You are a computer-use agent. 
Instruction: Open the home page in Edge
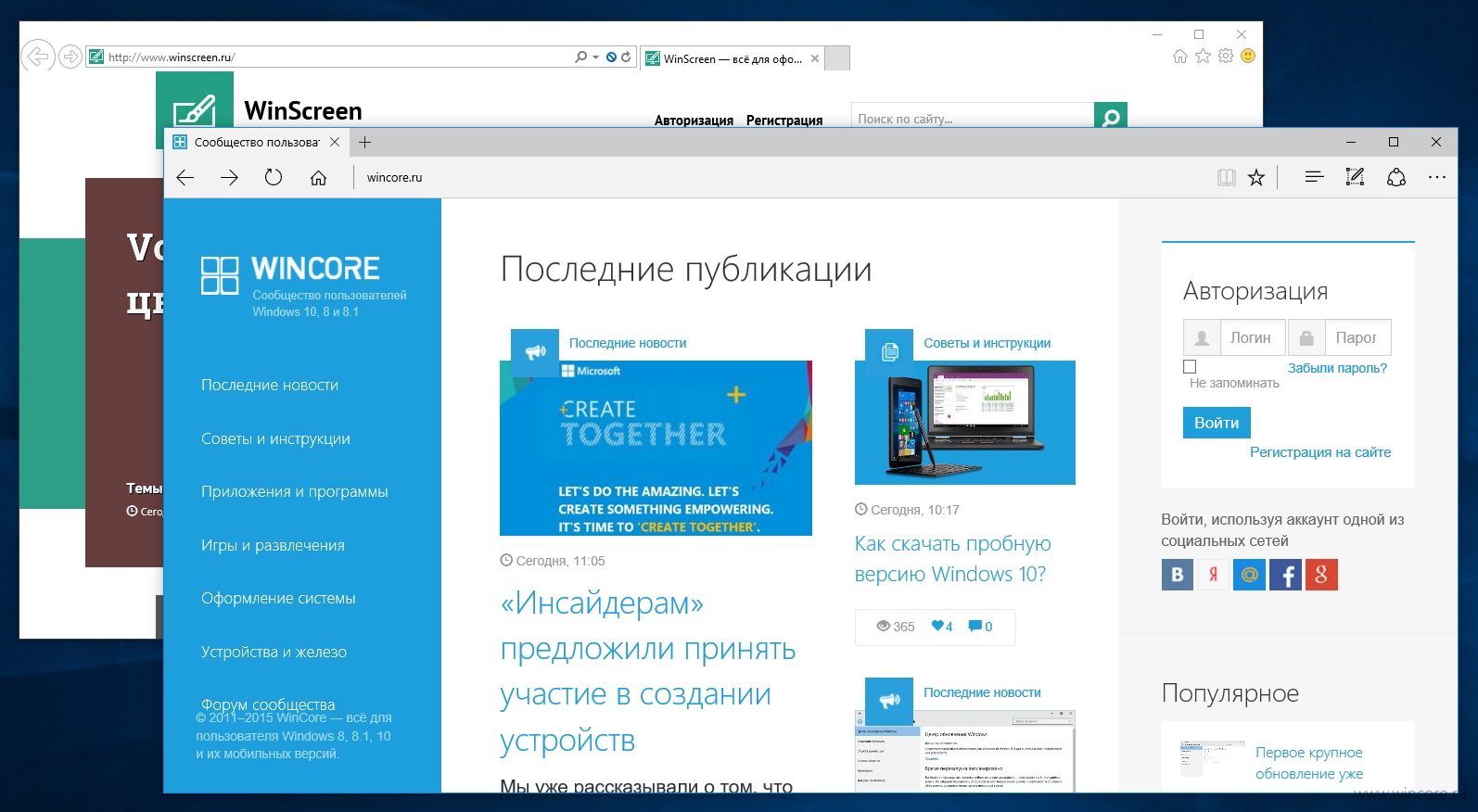coord(318,178)
